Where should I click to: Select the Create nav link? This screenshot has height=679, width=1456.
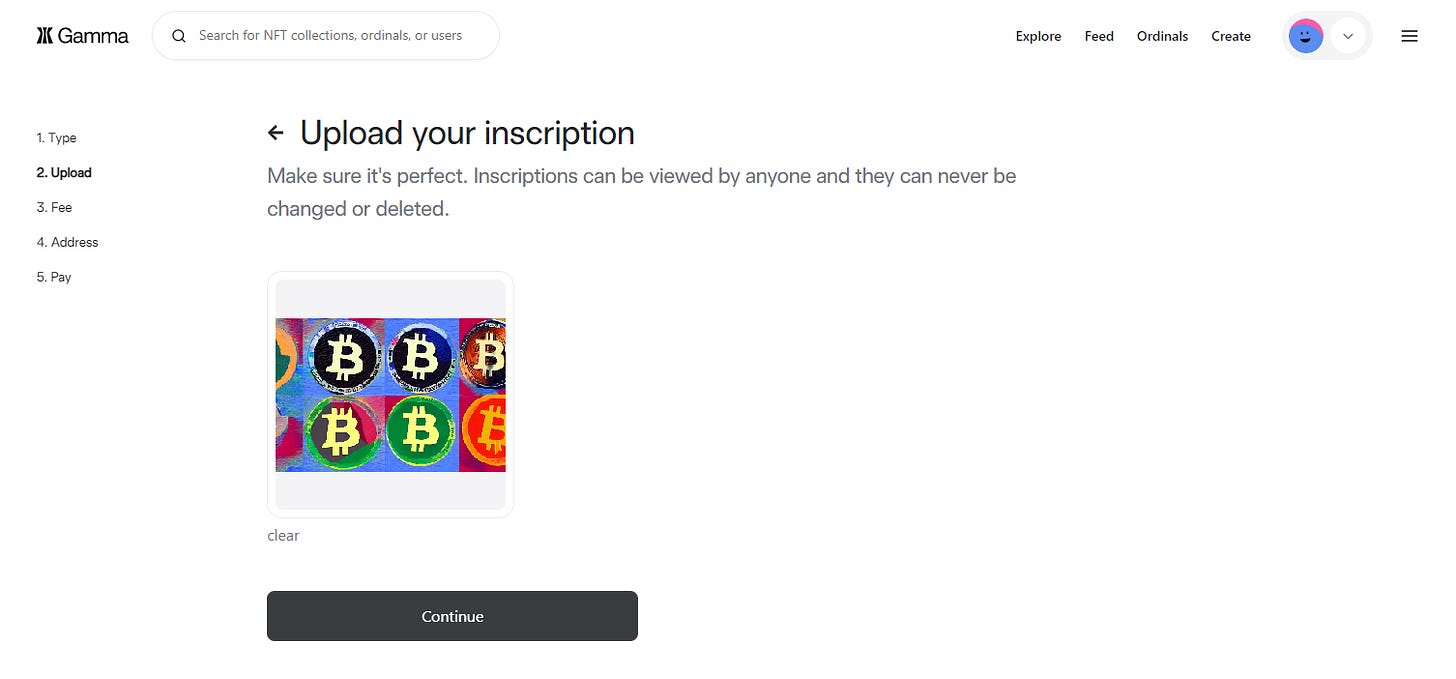pos(1231,36)
